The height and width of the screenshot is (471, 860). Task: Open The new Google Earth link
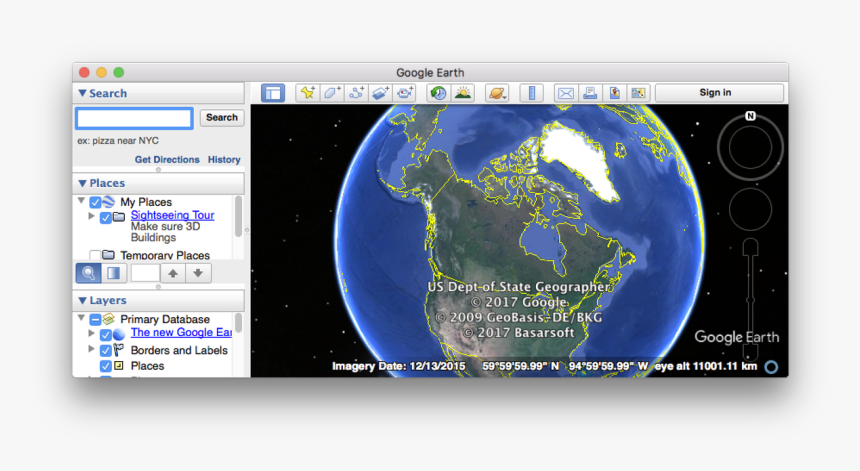(181, 332)
